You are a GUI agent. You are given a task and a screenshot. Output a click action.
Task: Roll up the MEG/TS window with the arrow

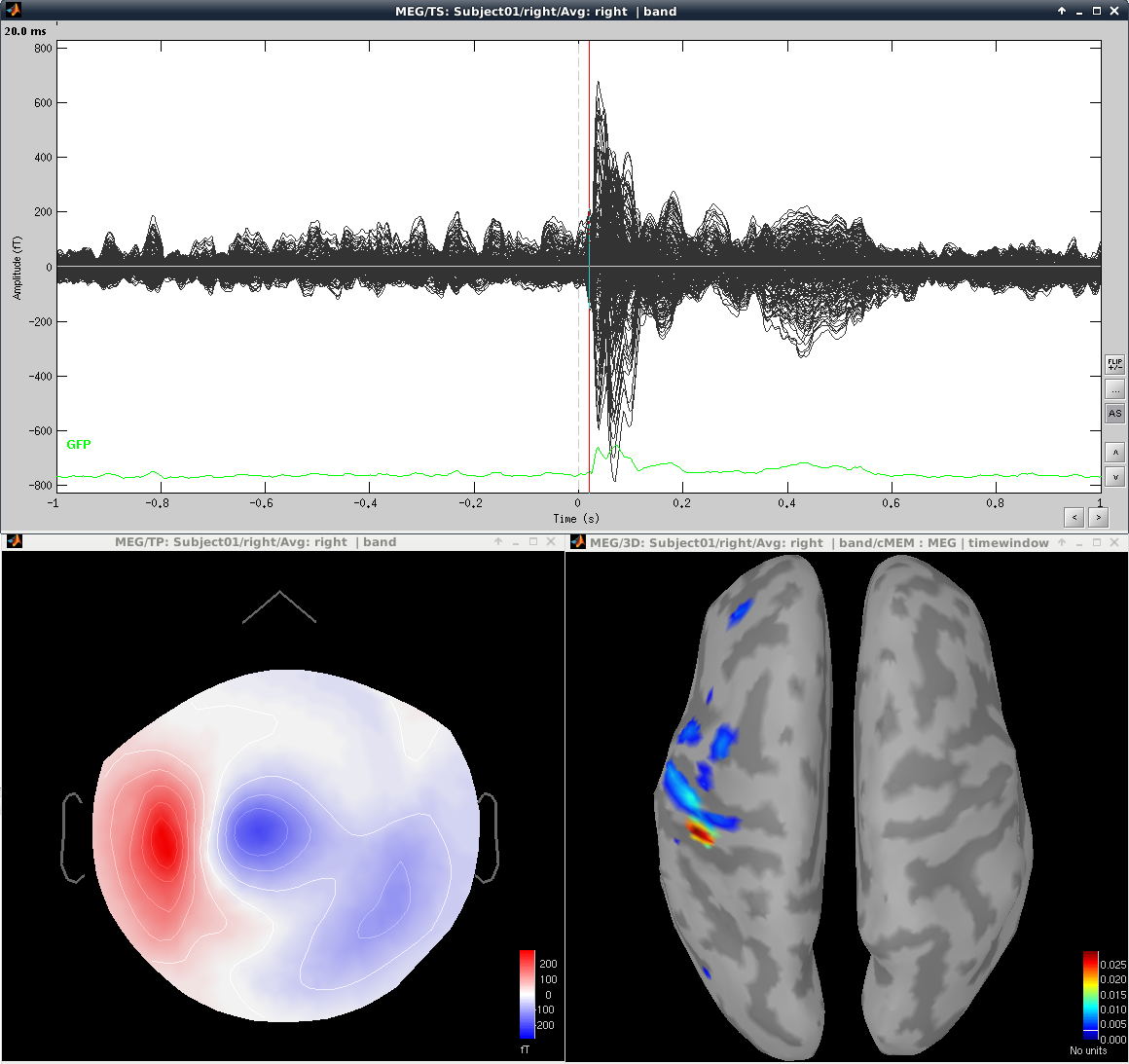click(x=1062, y=12)
